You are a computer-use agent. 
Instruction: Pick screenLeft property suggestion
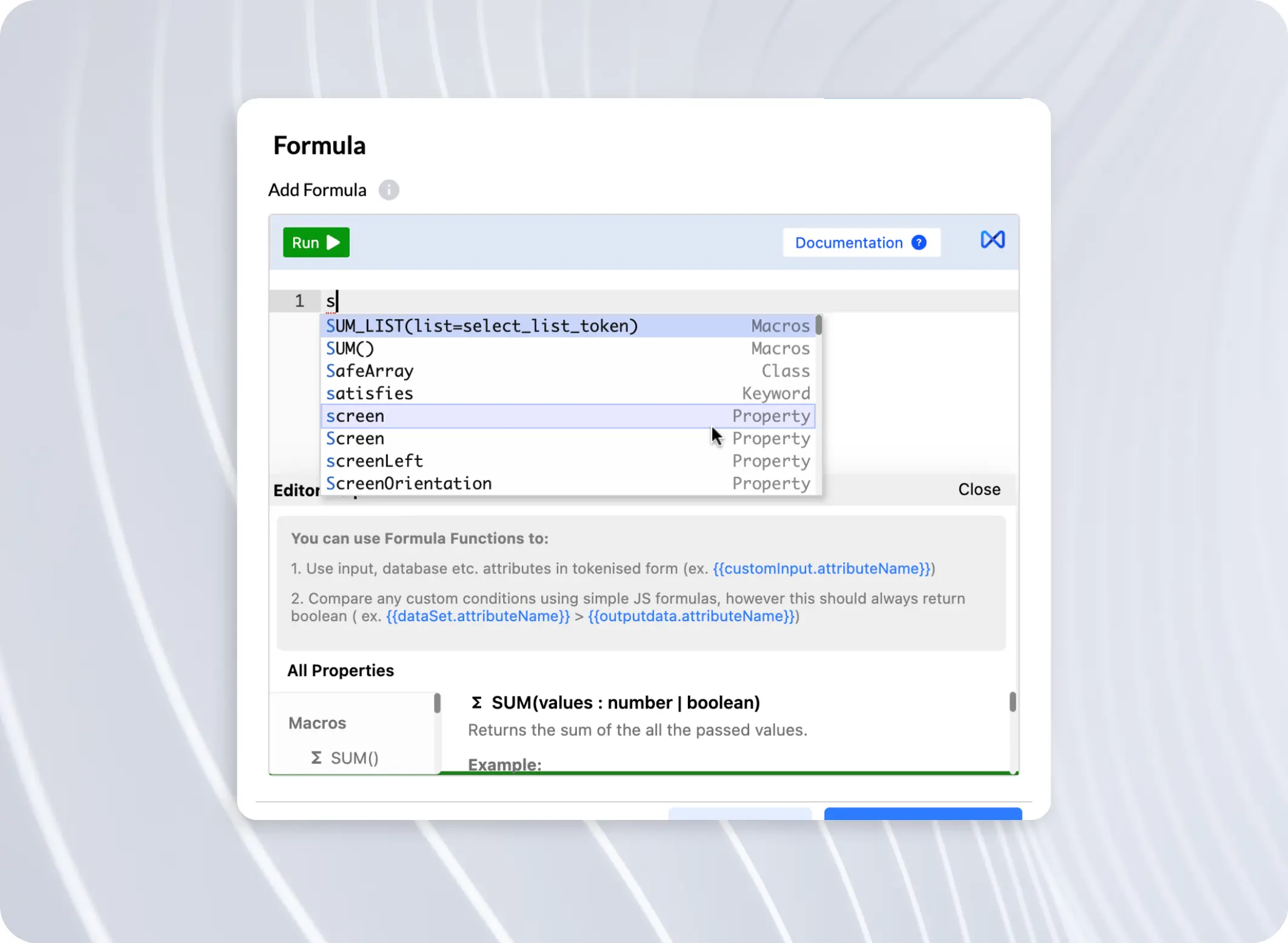coord(375,461)
